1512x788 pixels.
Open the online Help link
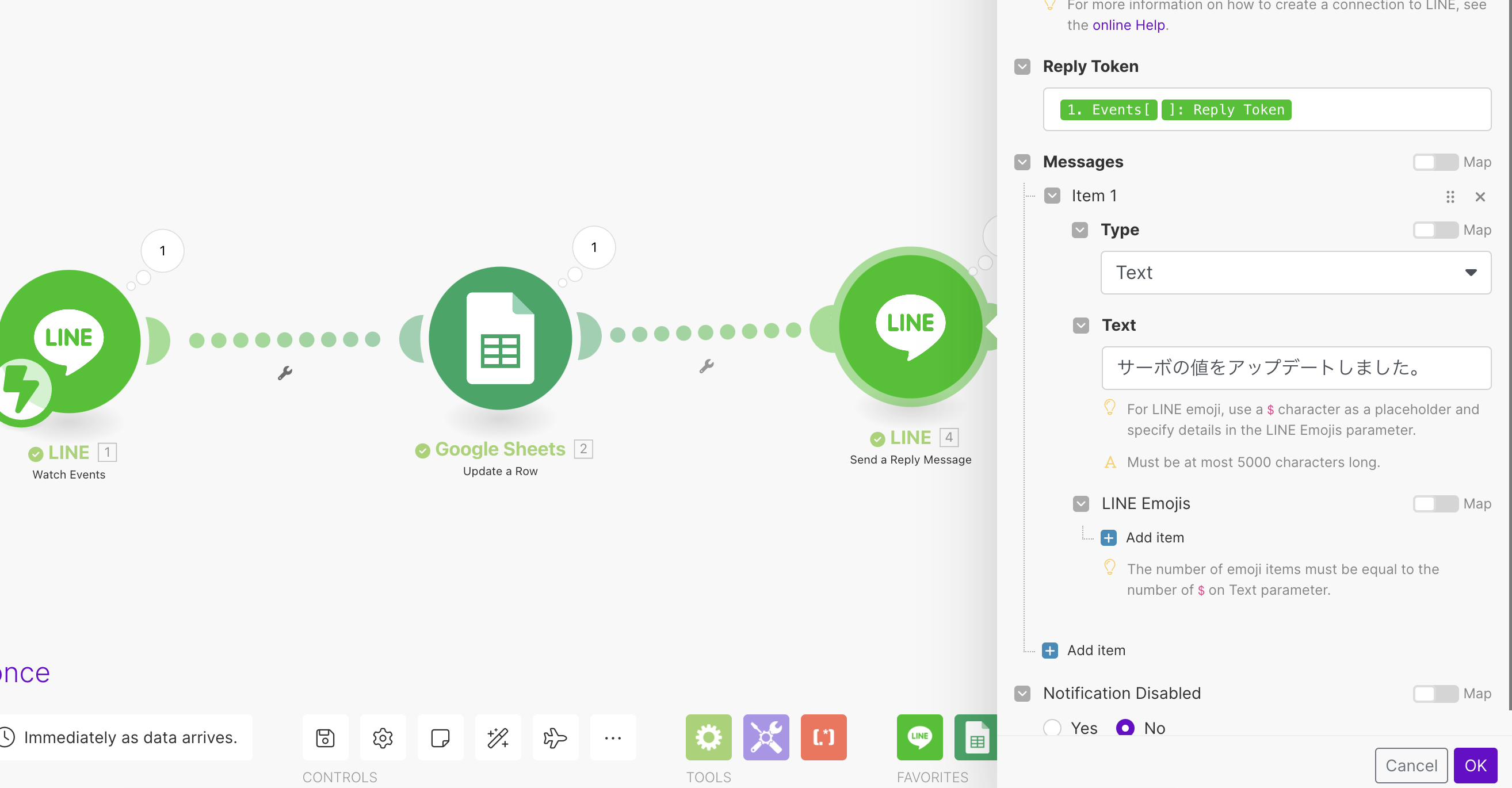1128,25
